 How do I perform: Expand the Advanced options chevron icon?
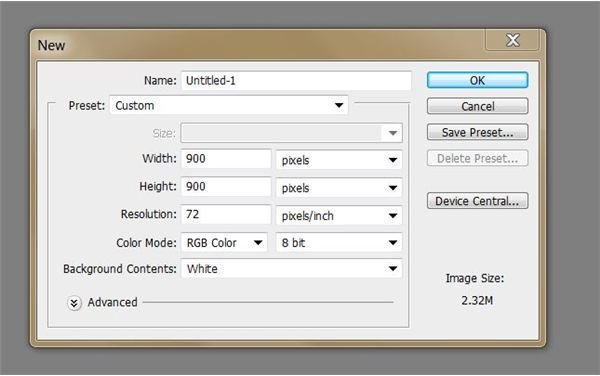point(74,303)
